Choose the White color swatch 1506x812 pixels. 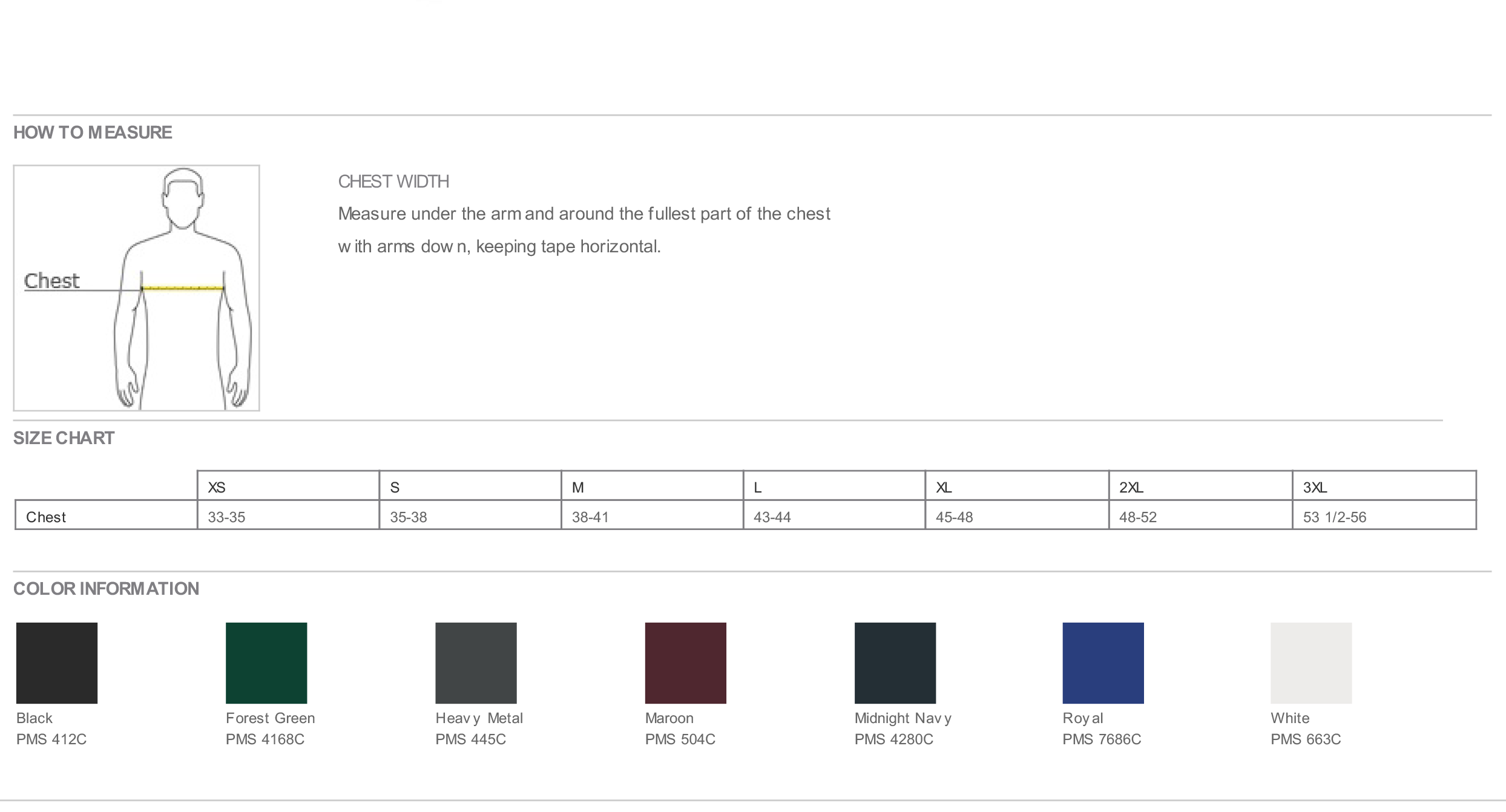coord(1311,663)
